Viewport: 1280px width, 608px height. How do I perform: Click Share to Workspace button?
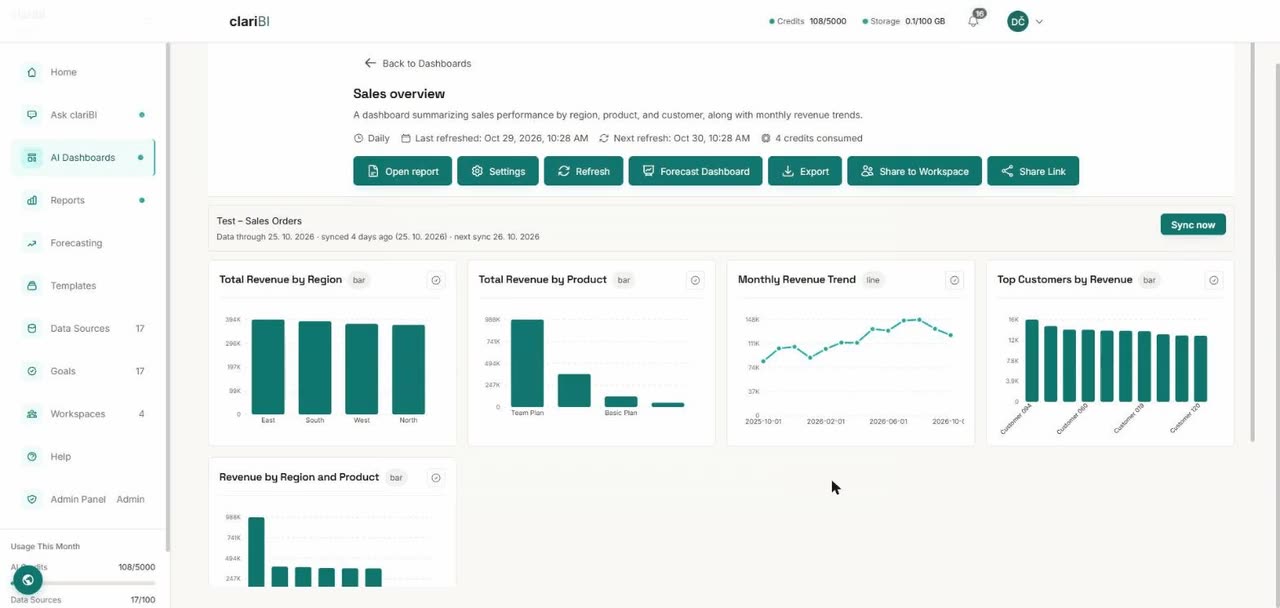click(914, 171)
